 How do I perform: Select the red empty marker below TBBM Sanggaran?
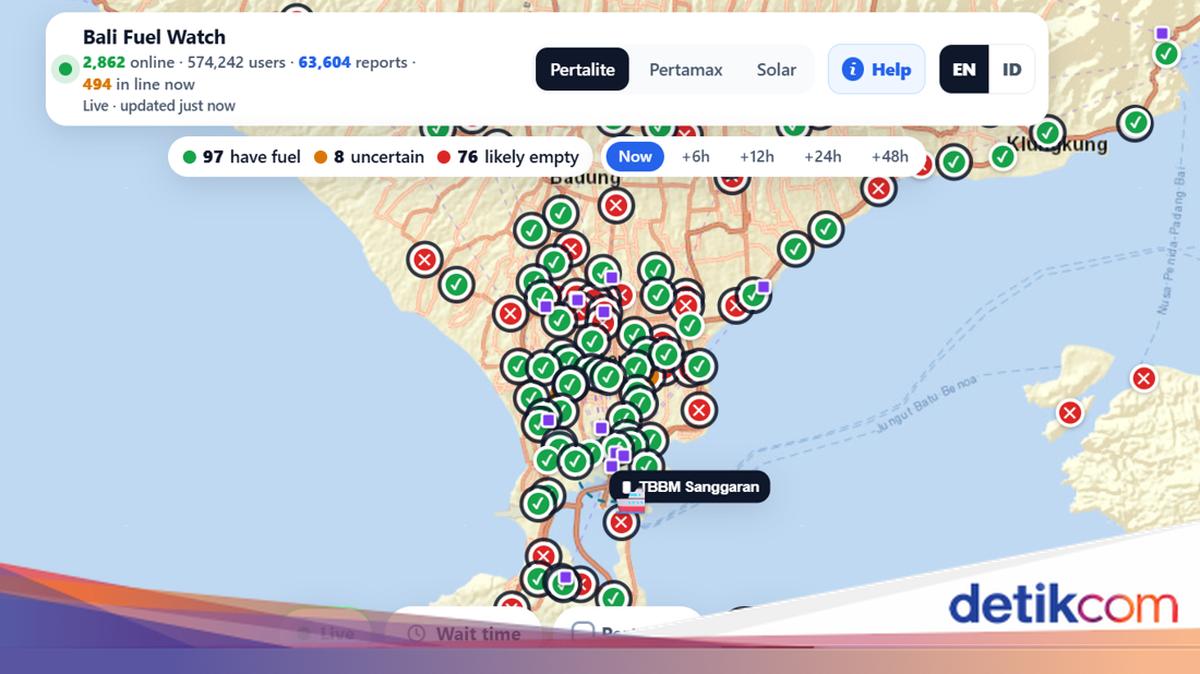point(622,522)
